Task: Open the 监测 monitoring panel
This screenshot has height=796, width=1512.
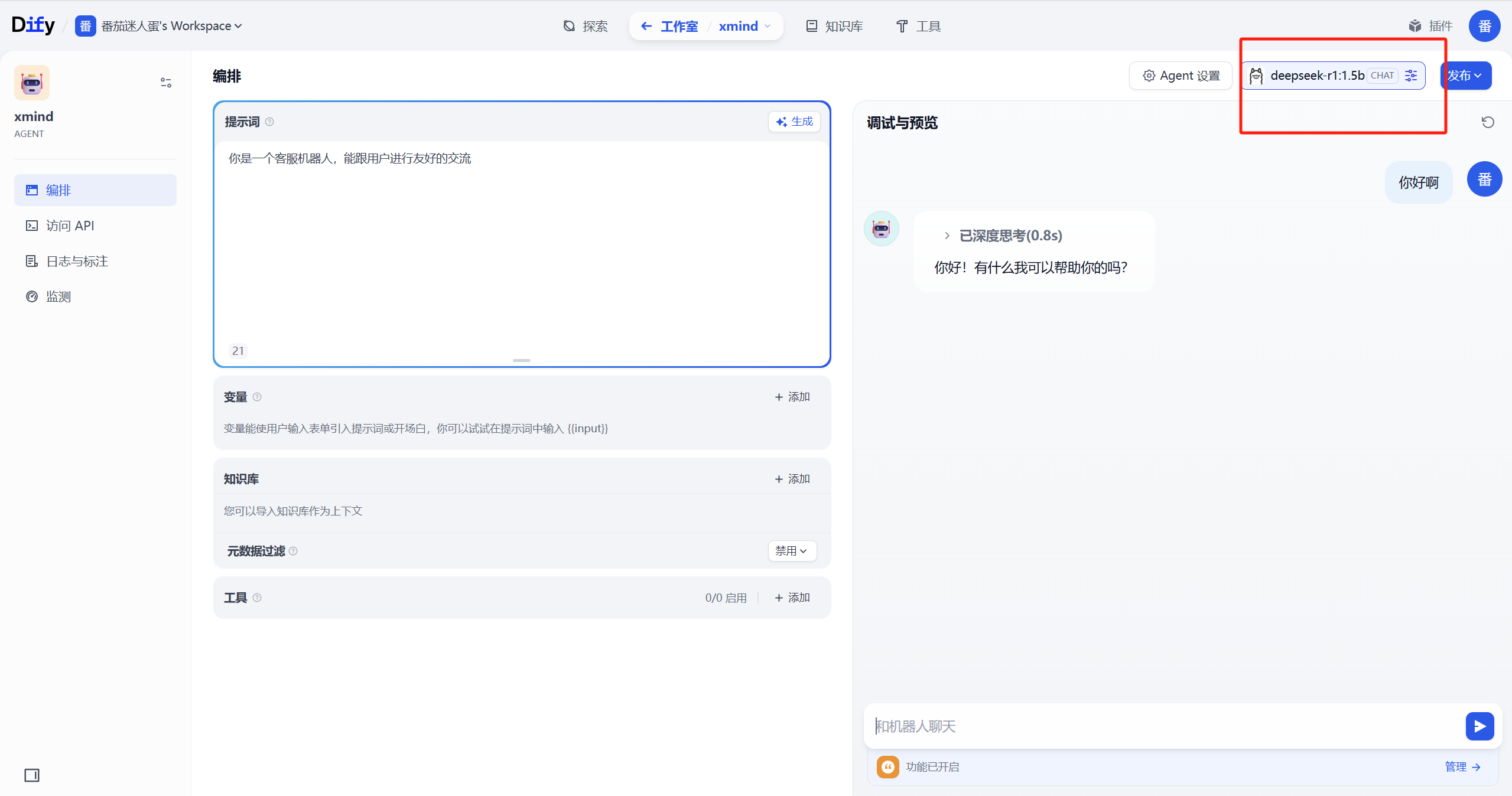Action: click(x=58, y=296)
